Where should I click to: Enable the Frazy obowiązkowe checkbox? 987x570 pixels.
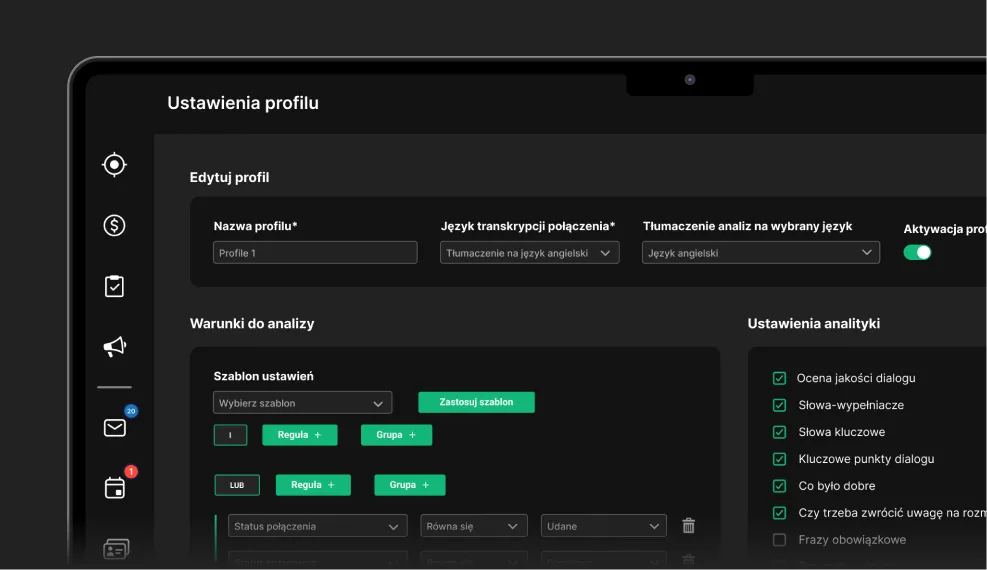[780, 540]
